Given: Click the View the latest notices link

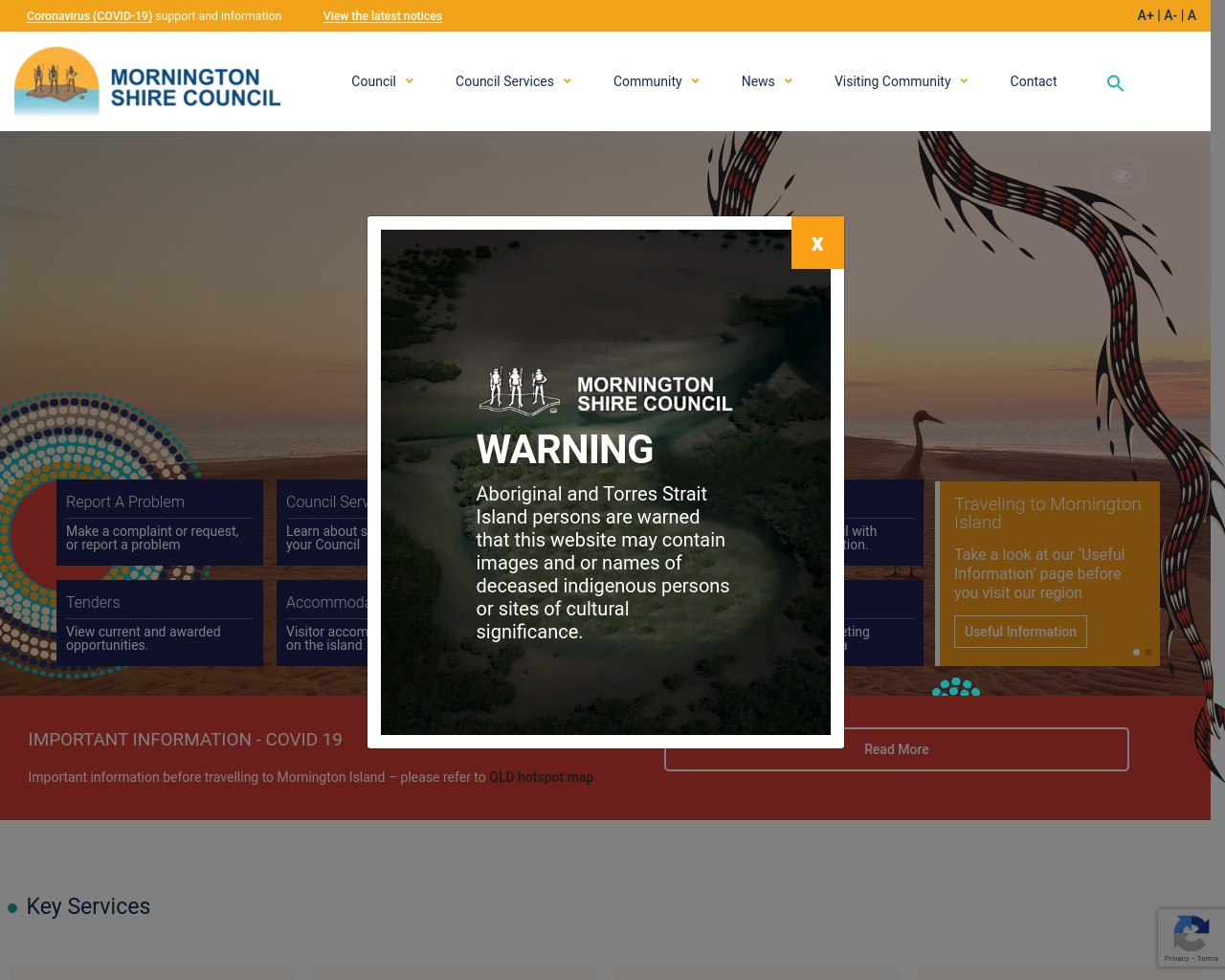Looking at the screenshot, I should pos(382,16).
